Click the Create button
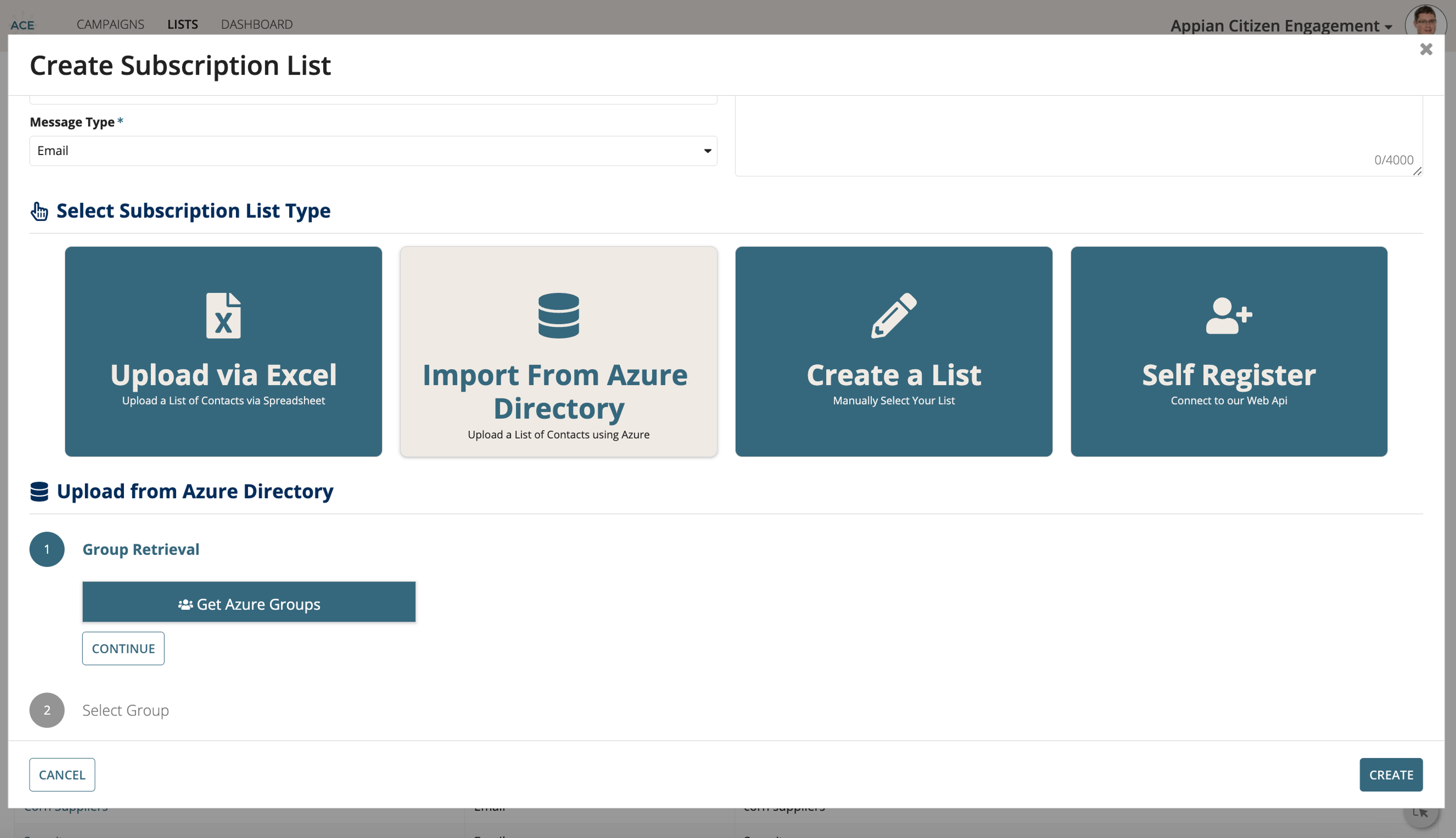 point(1390,775)
